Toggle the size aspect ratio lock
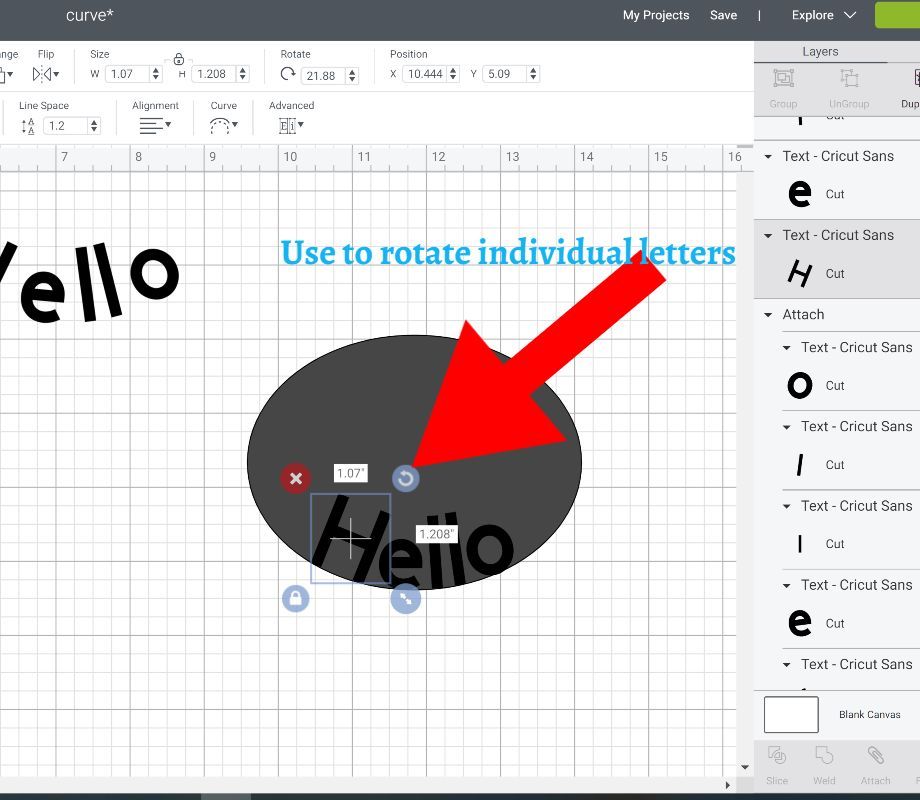The height and width of the screenshot is (800, 920). (179, 59)
